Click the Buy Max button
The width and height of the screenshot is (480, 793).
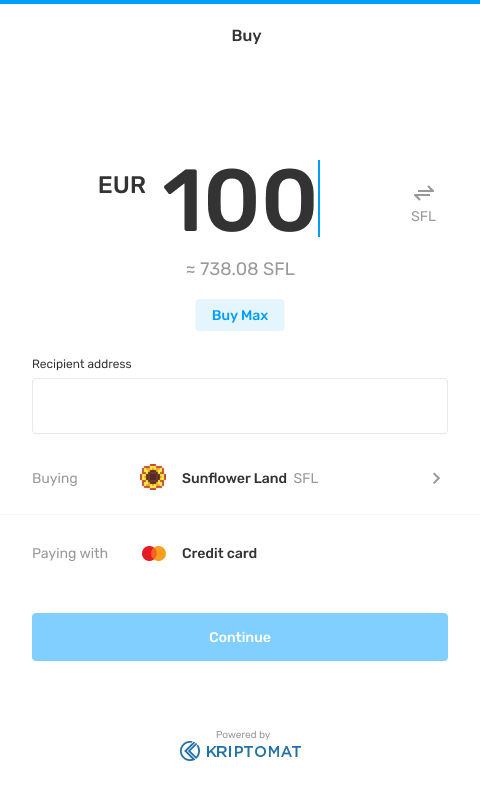[x=240, y=315]
